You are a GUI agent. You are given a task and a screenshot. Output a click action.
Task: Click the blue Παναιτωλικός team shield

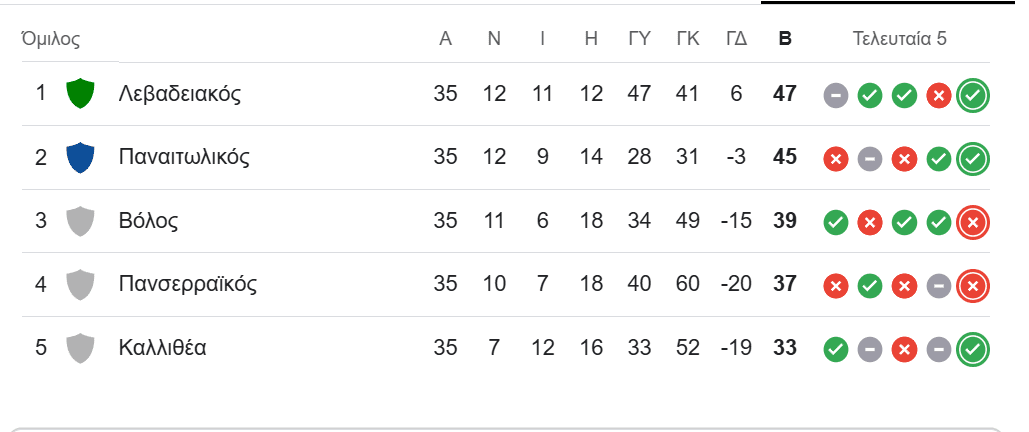coord(80,158)
